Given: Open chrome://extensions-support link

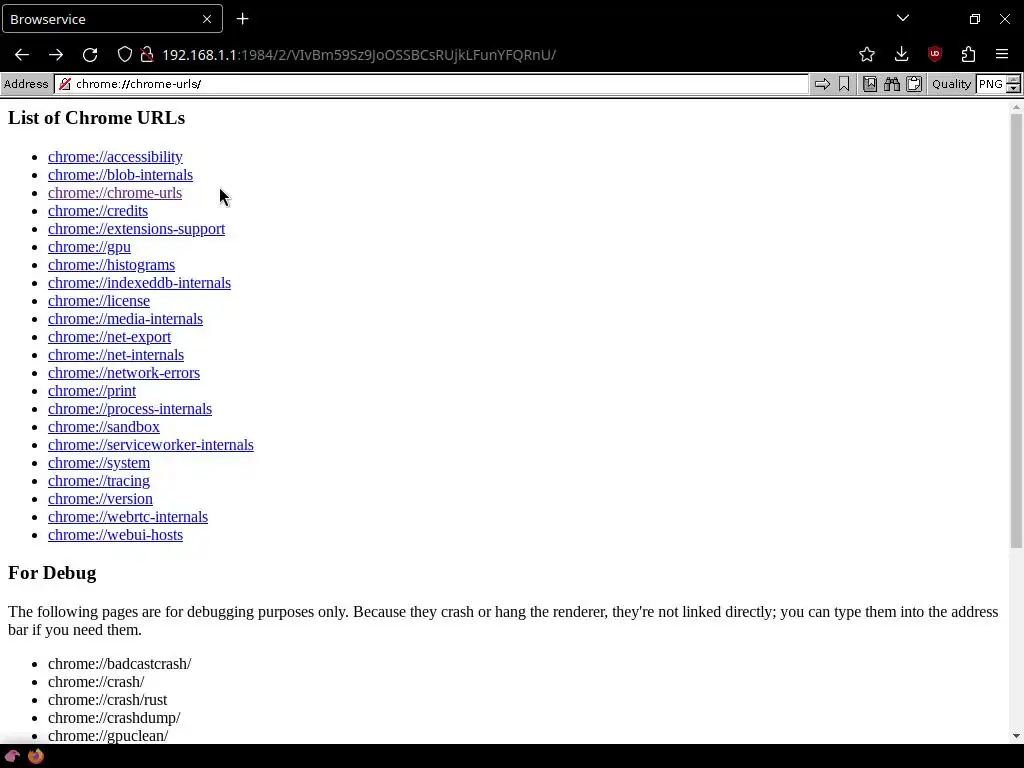Looking at the screenshot, I should point(136,229).
